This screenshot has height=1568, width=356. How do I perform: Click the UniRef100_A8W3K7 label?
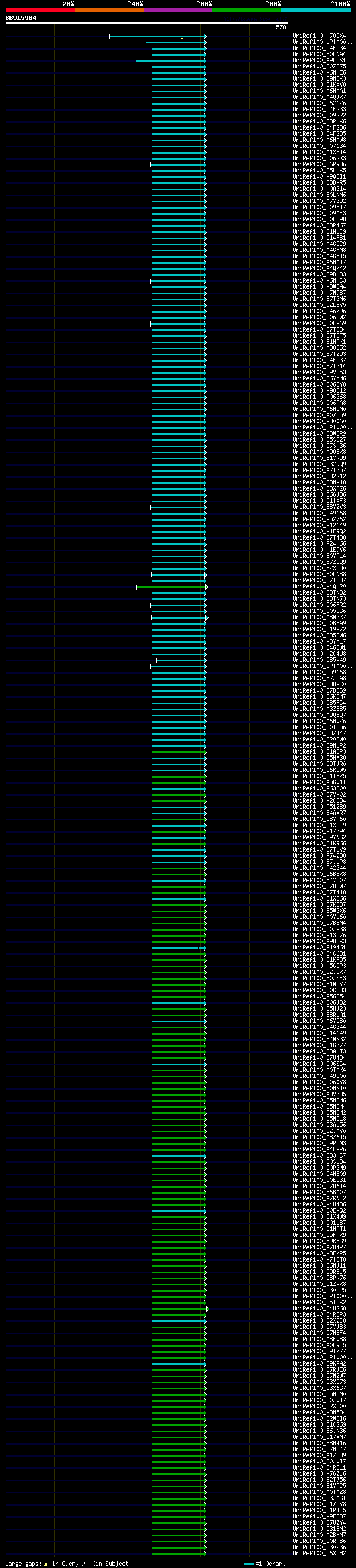tap(319, 617)
